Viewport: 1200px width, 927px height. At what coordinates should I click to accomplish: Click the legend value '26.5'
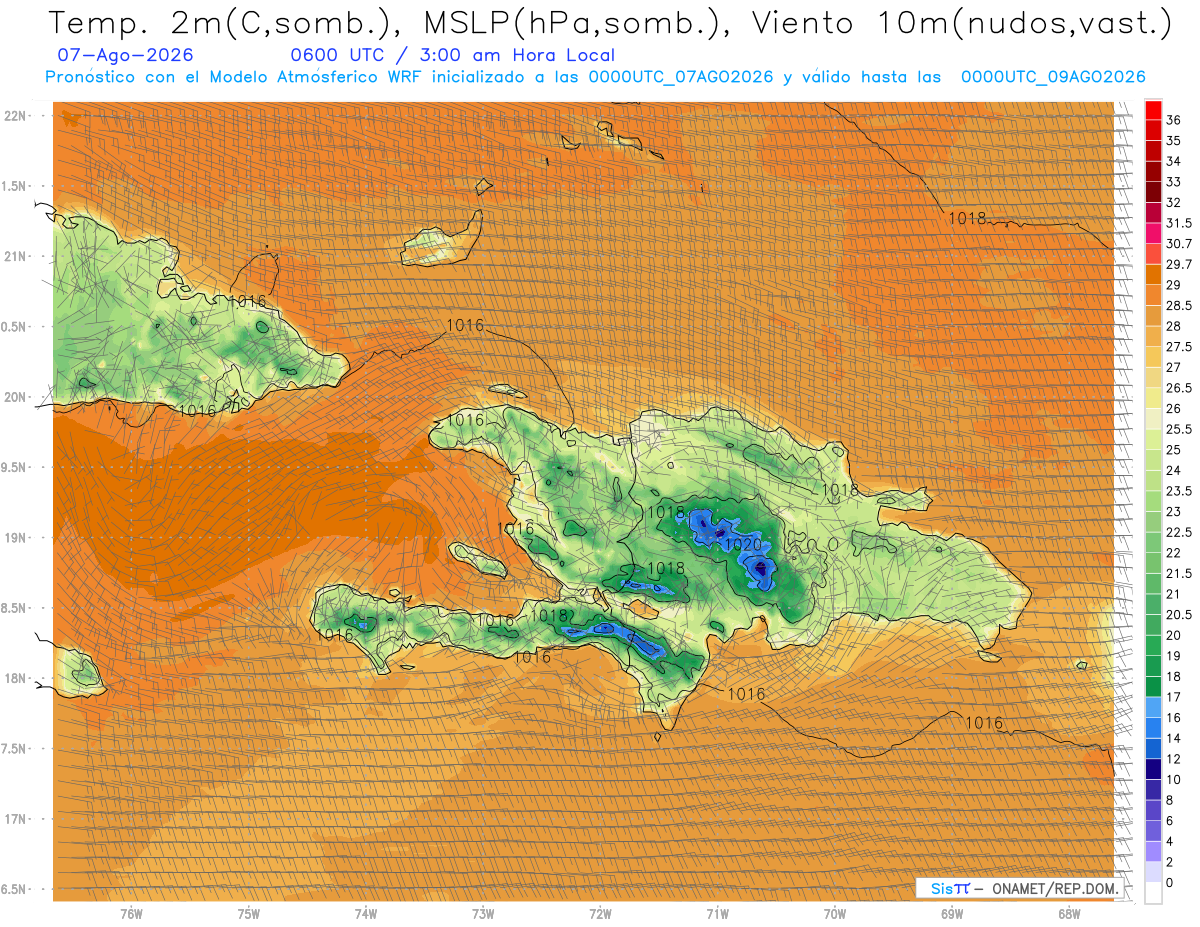pyautogui.click(x=1179, y=389)
